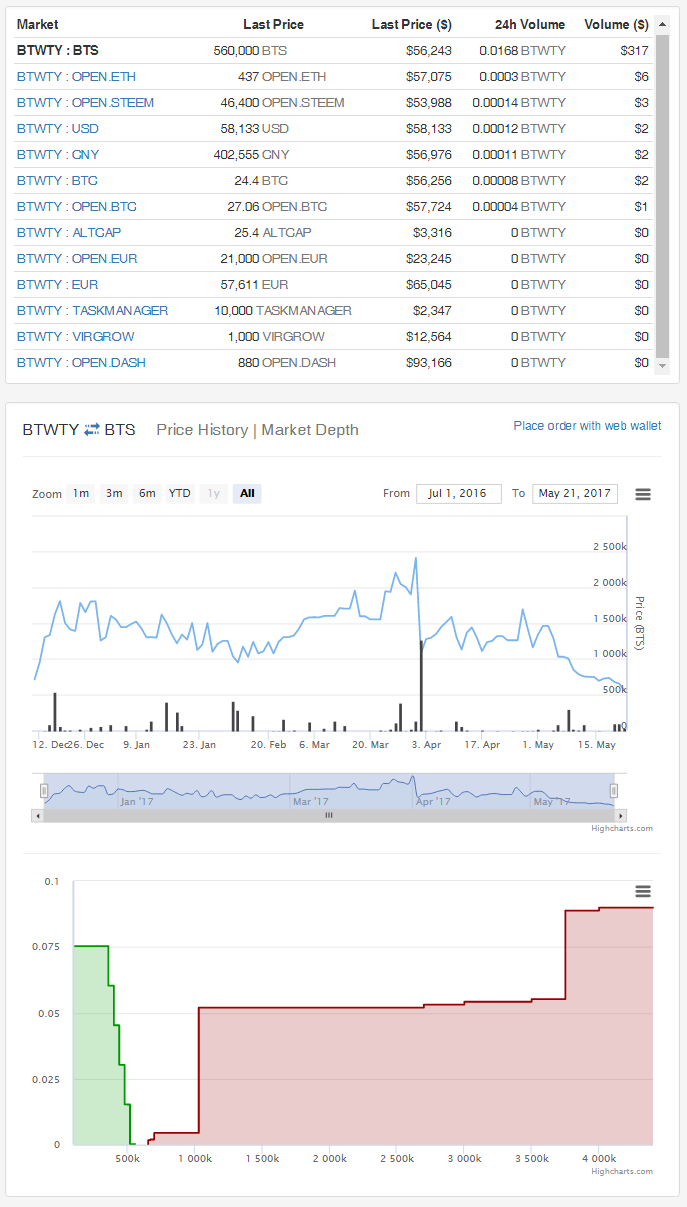Open the BTWTY : CNY market
Viewport: 687px width, 1207px height.
coord(58,155)
